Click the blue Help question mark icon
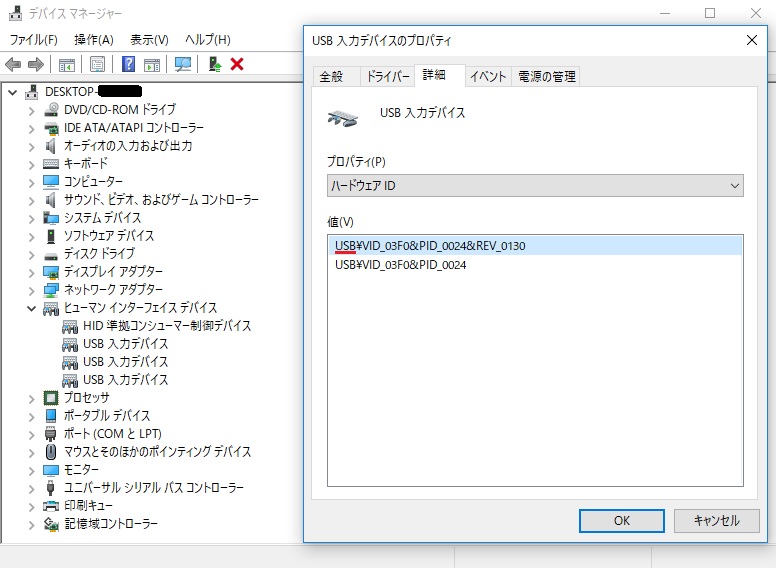776x568 pixels. [x=128, y=64]
